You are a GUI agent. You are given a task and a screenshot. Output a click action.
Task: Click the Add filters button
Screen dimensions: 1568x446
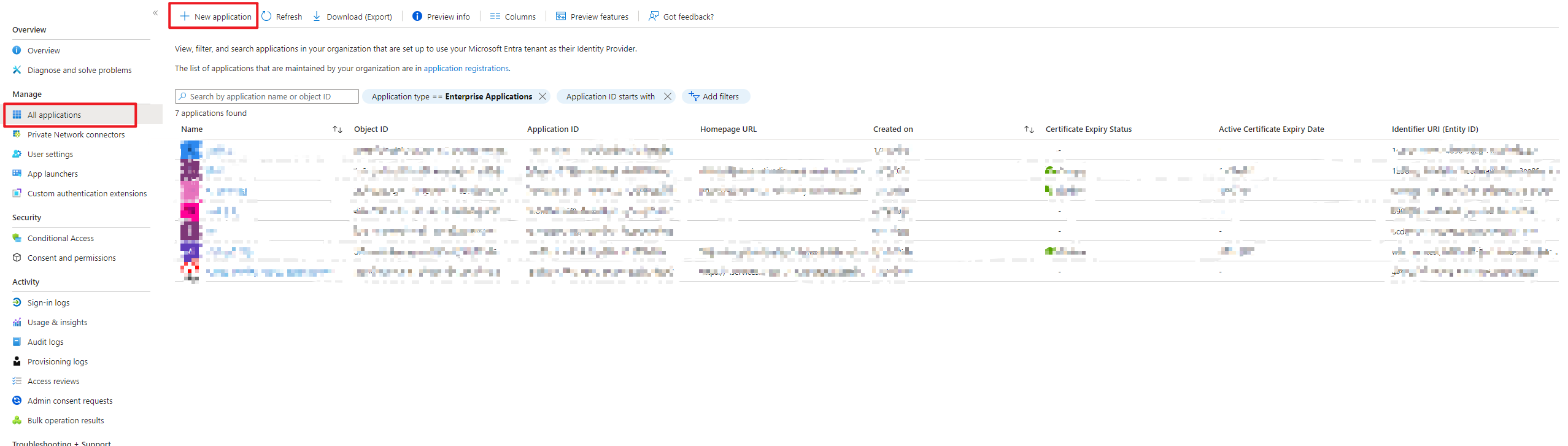pyautogui.click(x=716, y=96)
